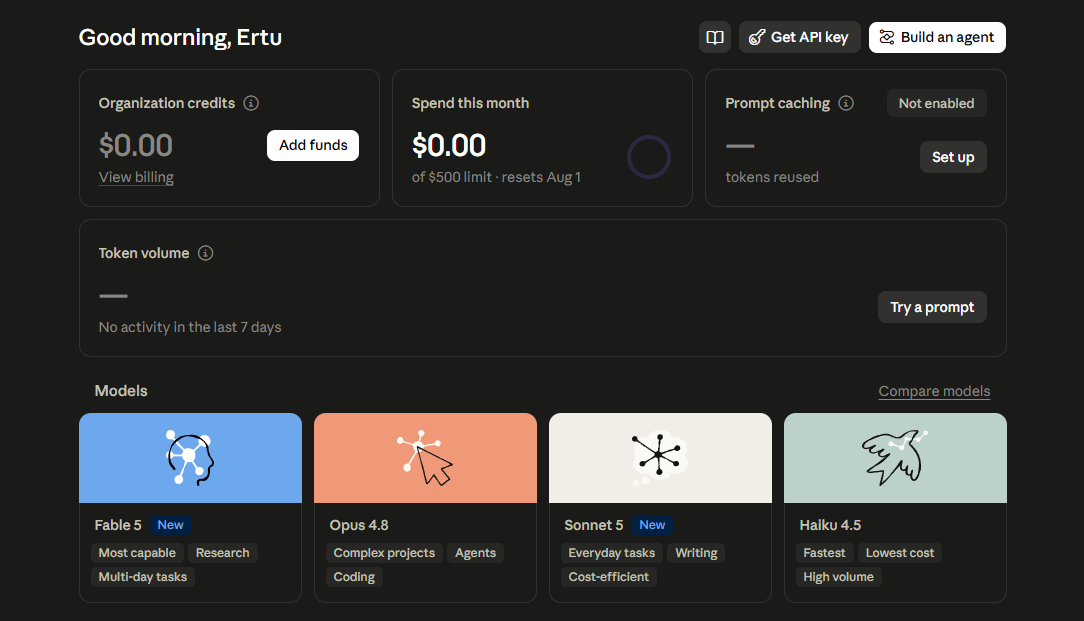
Task: Select the Haiku 4.5 bird illustration
Action: (x=895, y=458)
